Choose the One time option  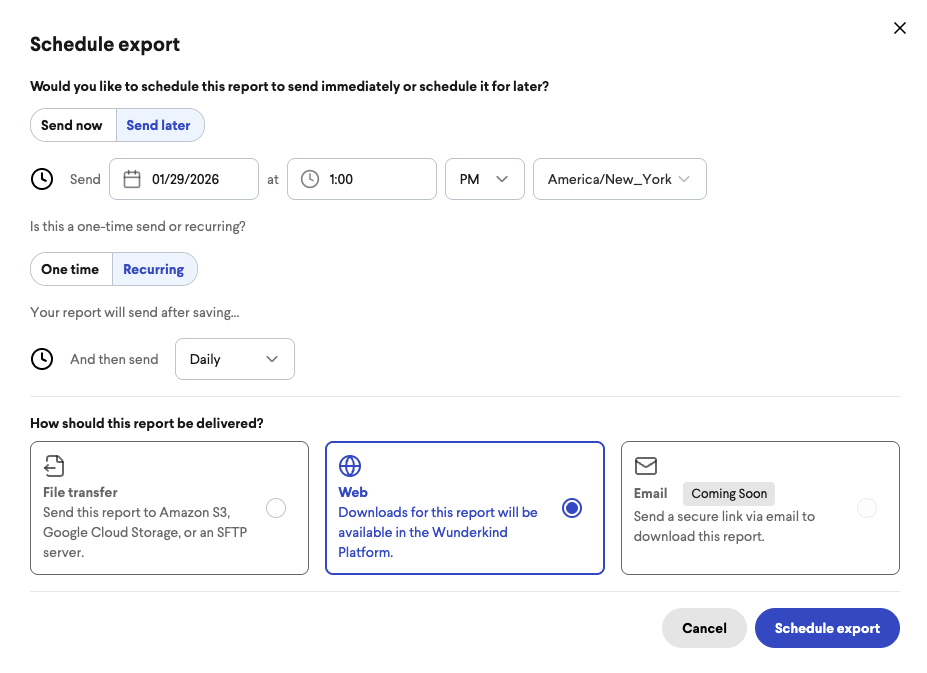[x=71, y=269]
